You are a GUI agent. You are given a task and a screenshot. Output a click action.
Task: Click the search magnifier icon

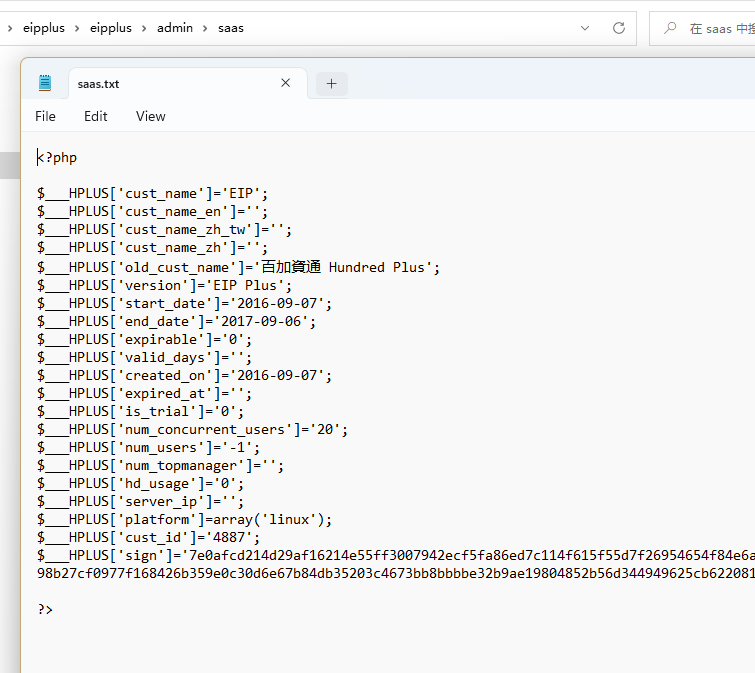670,28
